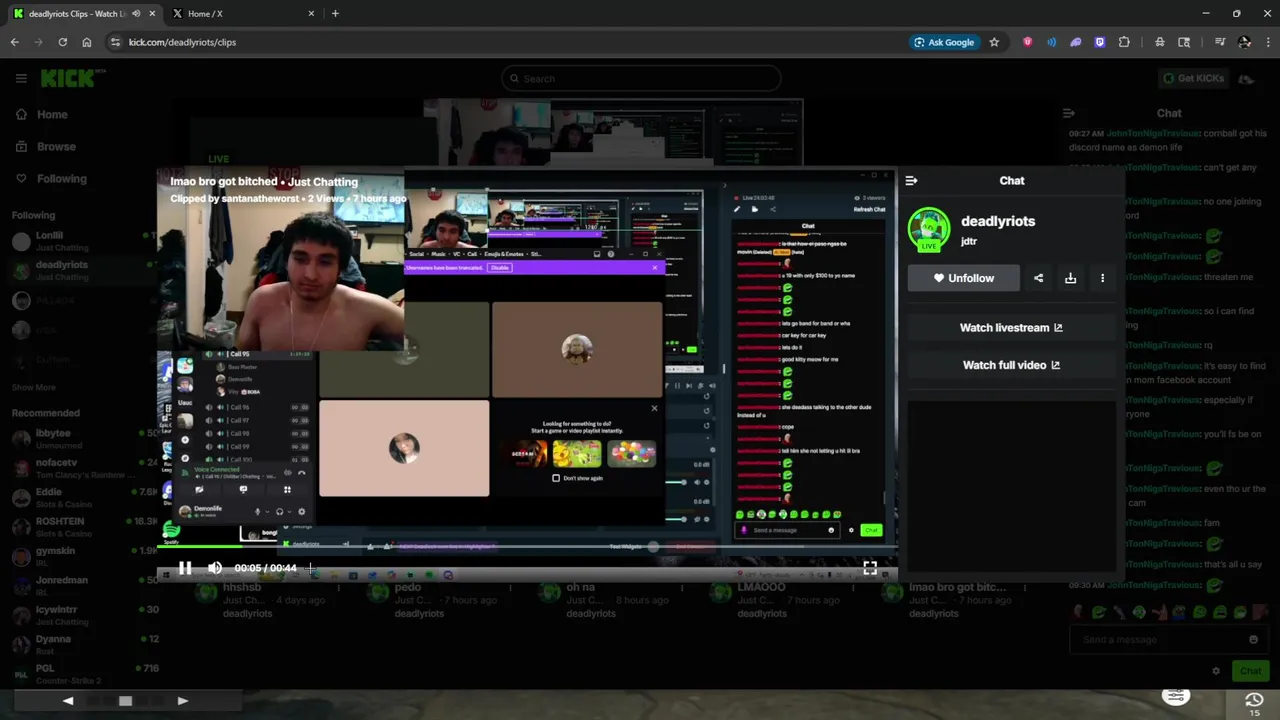Open Watch full video link
Screen dimensions: 1280x720
click(x=1011, y=365)
